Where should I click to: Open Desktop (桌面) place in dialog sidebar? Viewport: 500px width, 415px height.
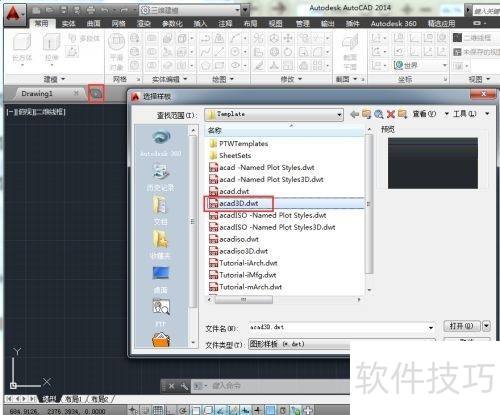161,279
